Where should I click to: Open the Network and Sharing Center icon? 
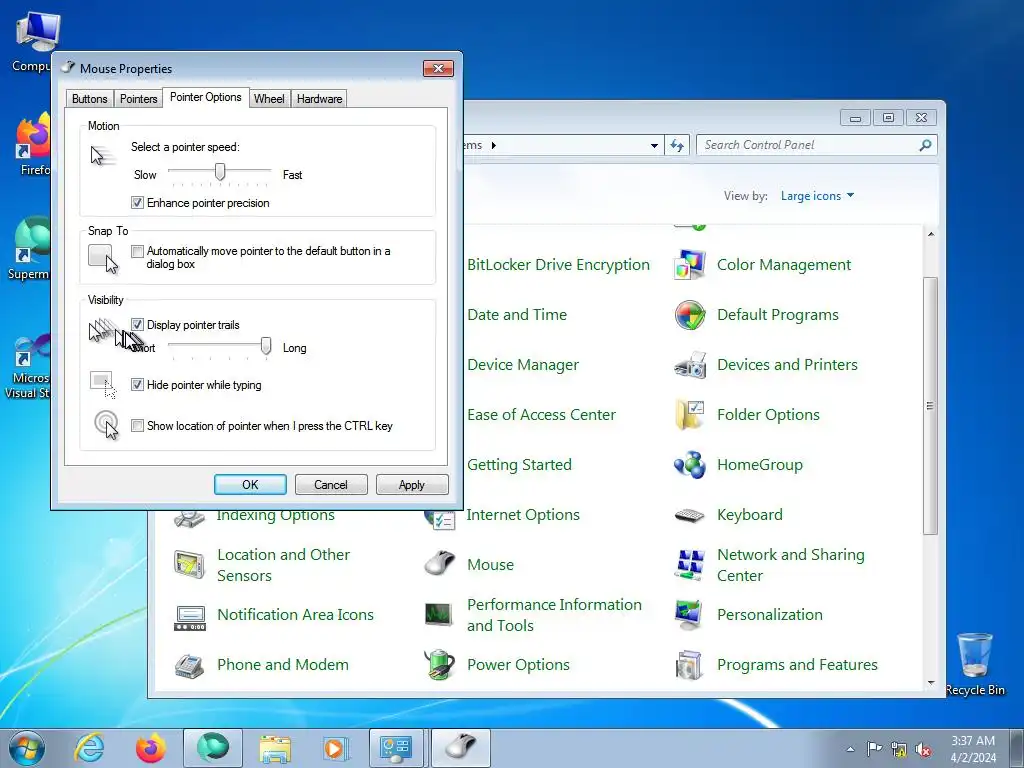(690, 565)
